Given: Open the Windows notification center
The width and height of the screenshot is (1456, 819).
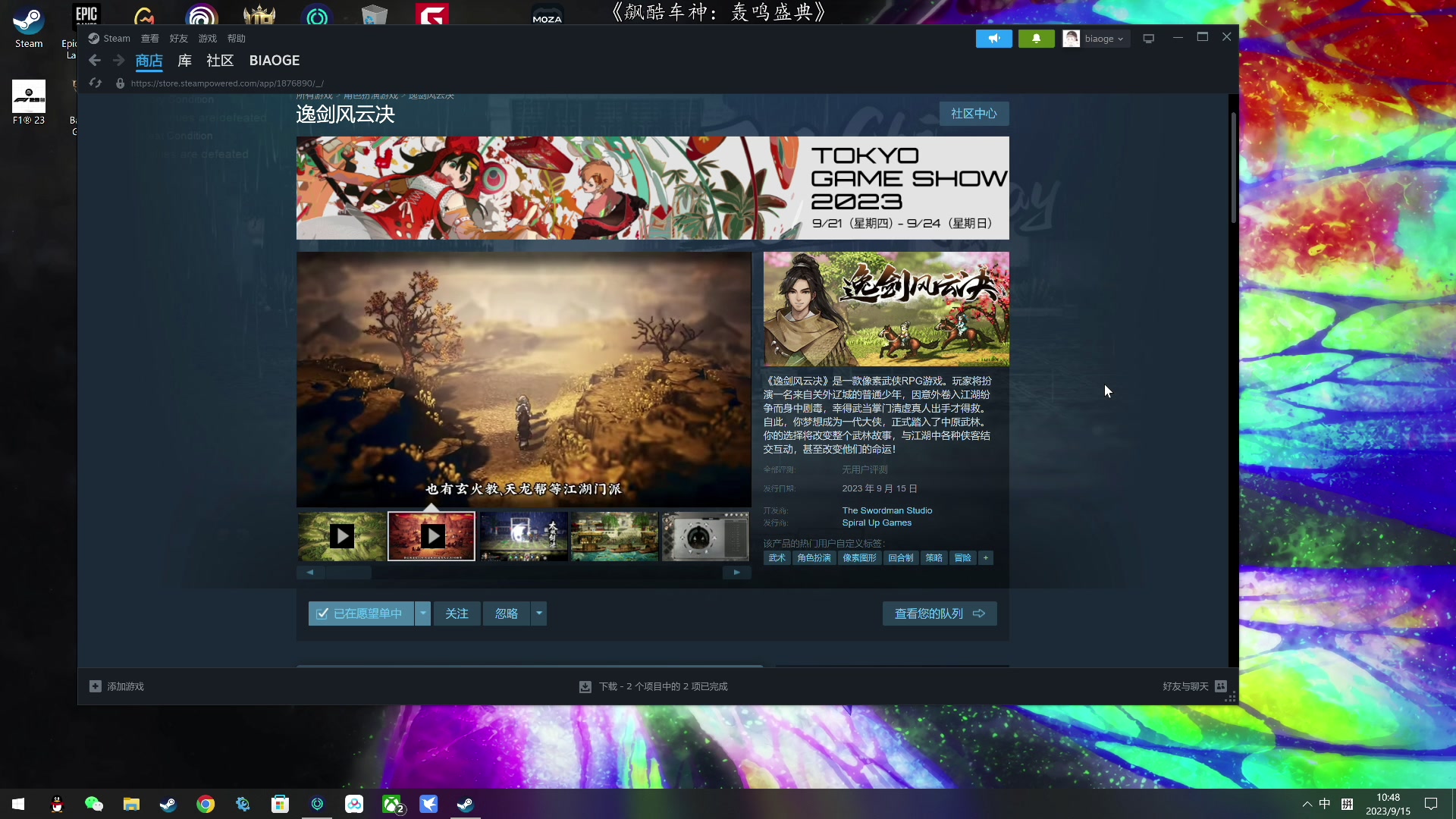Looking at the screenshot, I should pos(1431,804).
